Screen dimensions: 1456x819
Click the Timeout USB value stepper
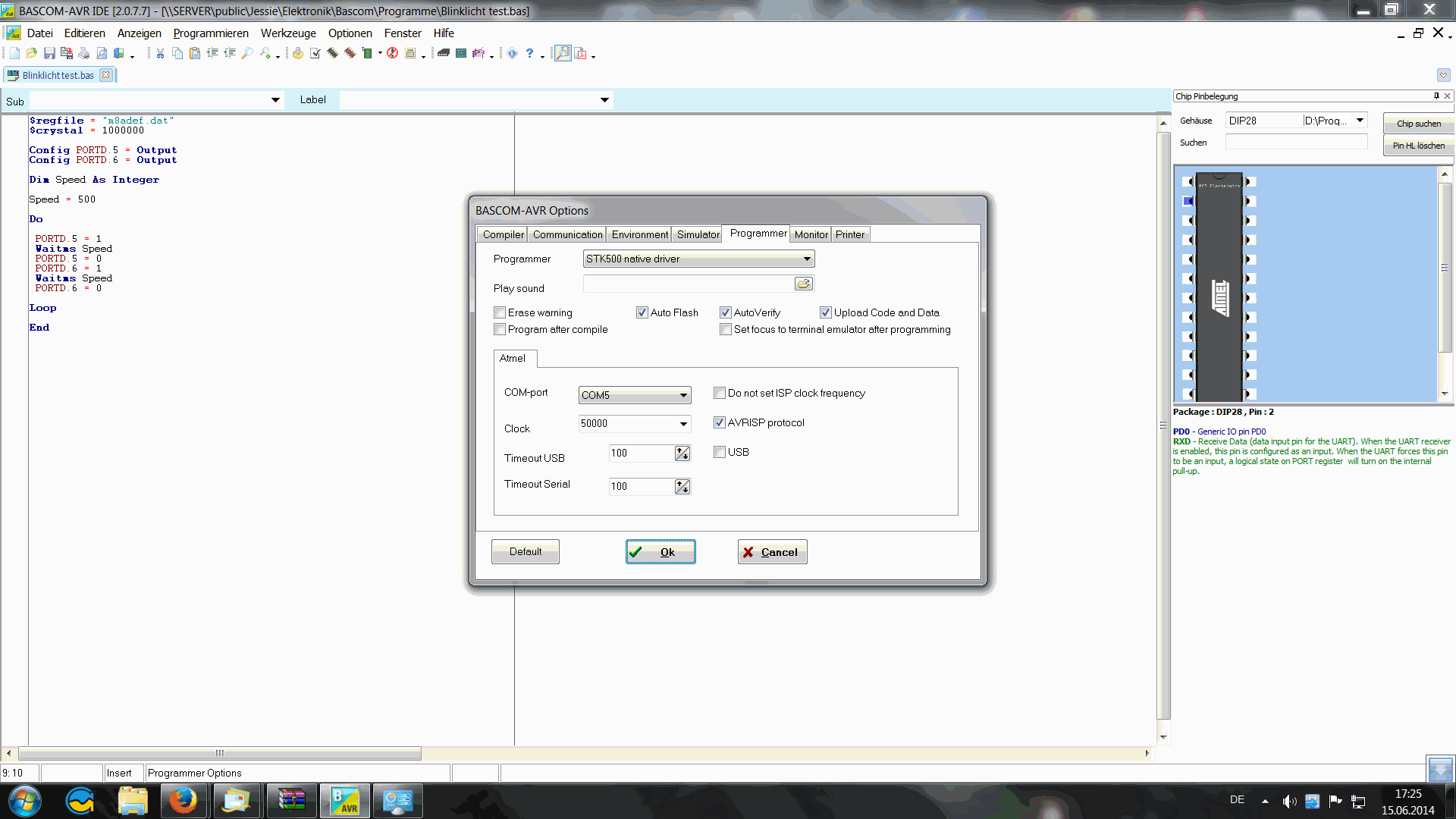(682, 453)
